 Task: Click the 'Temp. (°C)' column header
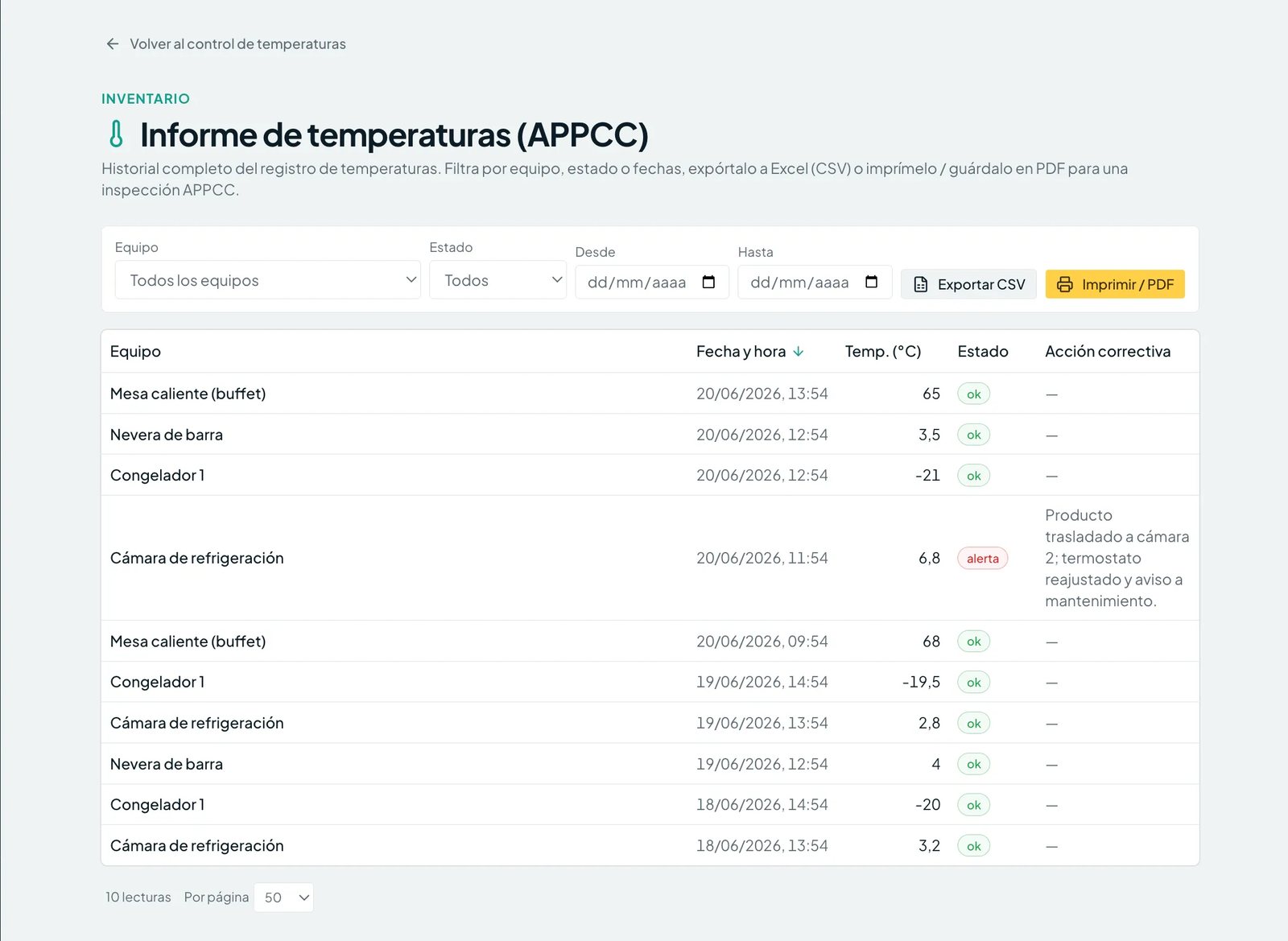pos(883,352)
